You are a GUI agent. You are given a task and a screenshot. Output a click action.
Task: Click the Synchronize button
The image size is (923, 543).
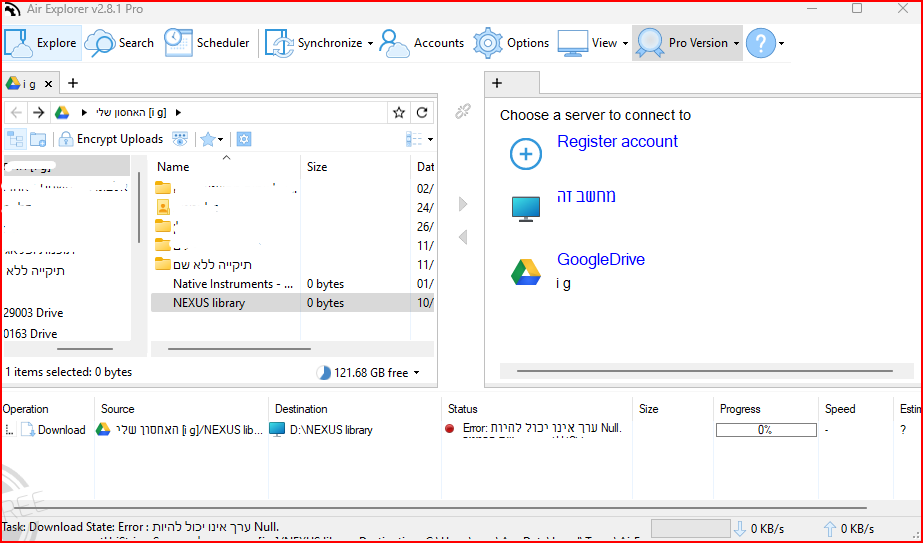point(314,43)
